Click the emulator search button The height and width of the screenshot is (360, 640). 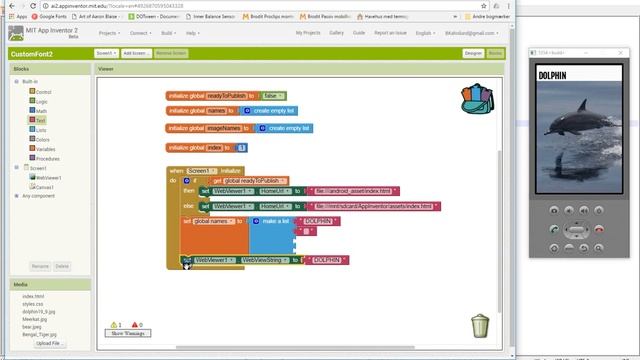coord(598,248)
